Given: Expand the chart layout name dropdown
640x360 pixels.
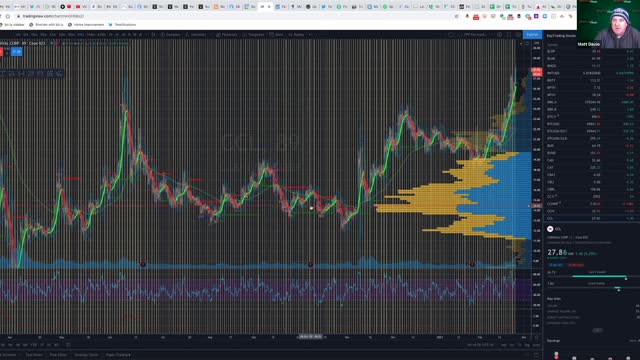Looking at the screenshot, I should (476, 35).
